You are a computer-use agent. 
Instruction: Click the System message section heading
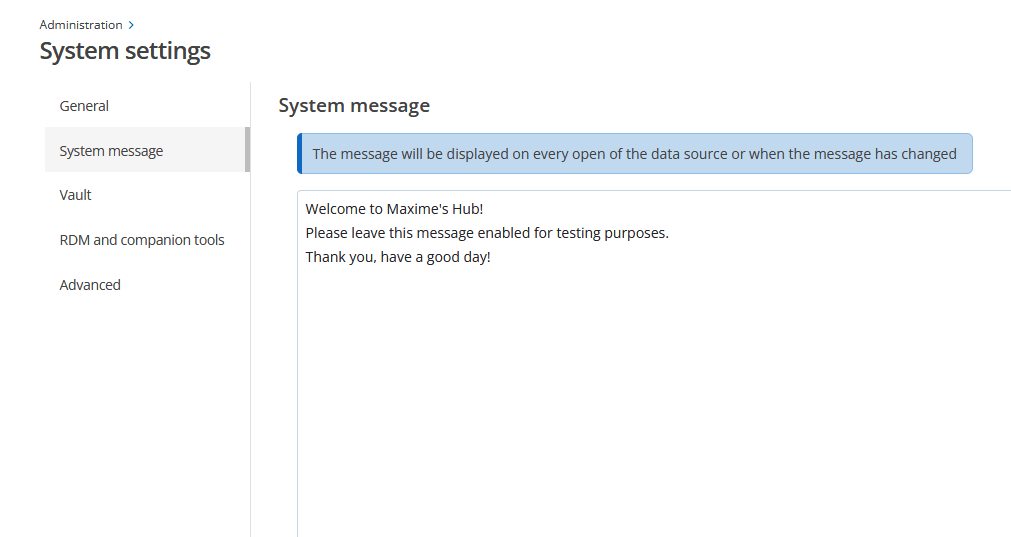(x=354, y=105)
